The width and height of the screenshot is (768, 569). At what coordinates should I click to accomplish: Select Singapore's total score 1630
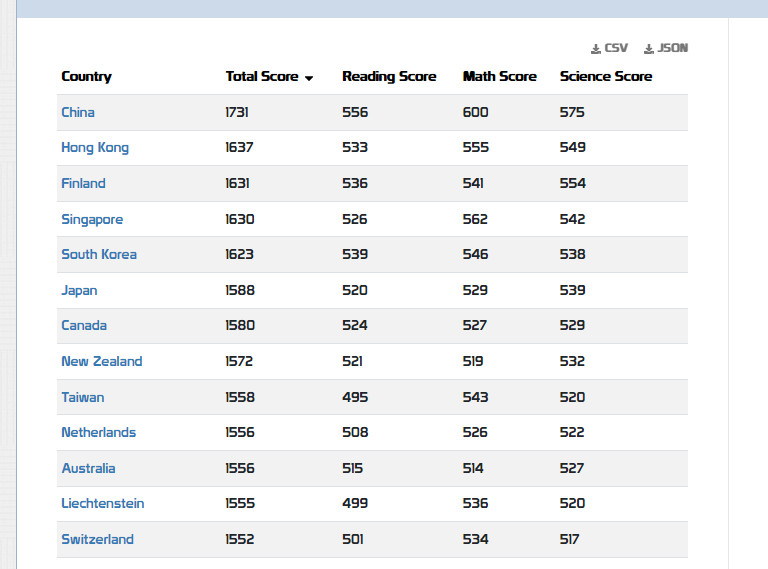240,219
